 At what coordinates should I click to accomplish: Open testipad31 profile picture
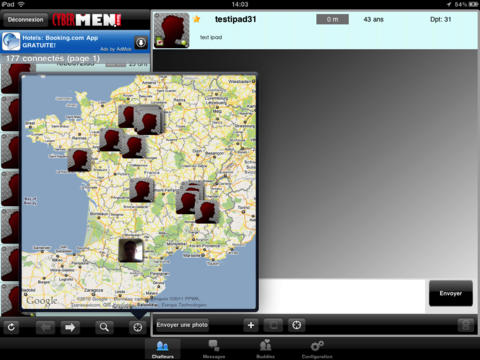pyautogui.click(x=171, y=30)
